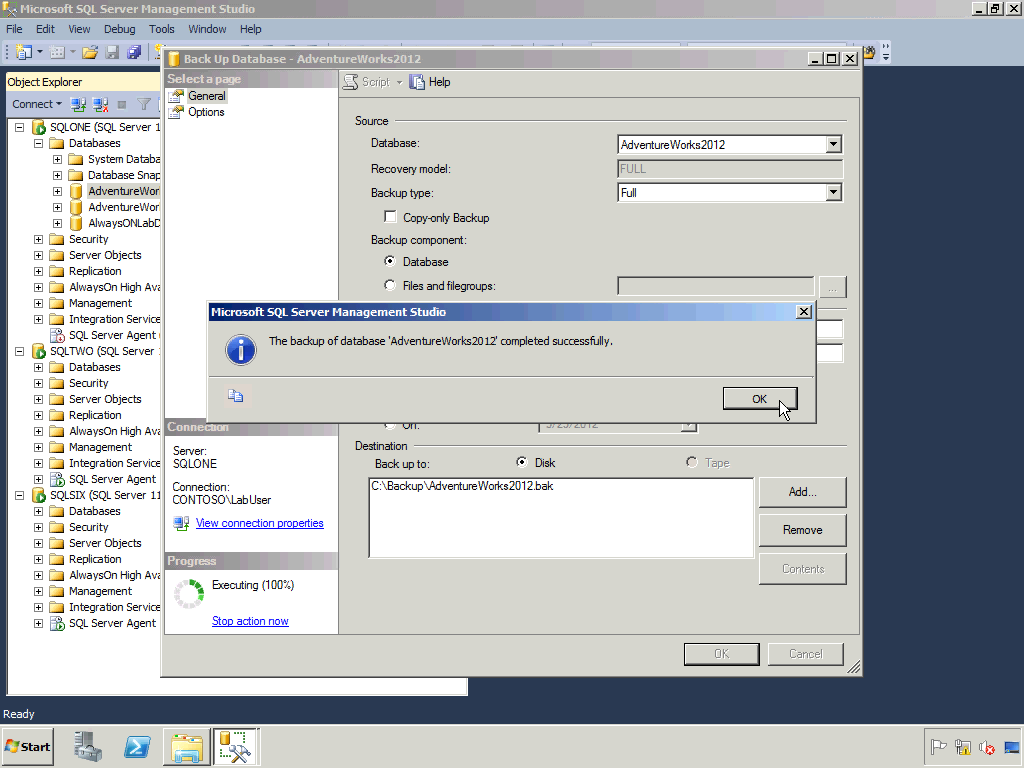1024x768 pixels.
Task: Click the SQL Server Agent icon under SQLSIX
Action: (57, 623)
